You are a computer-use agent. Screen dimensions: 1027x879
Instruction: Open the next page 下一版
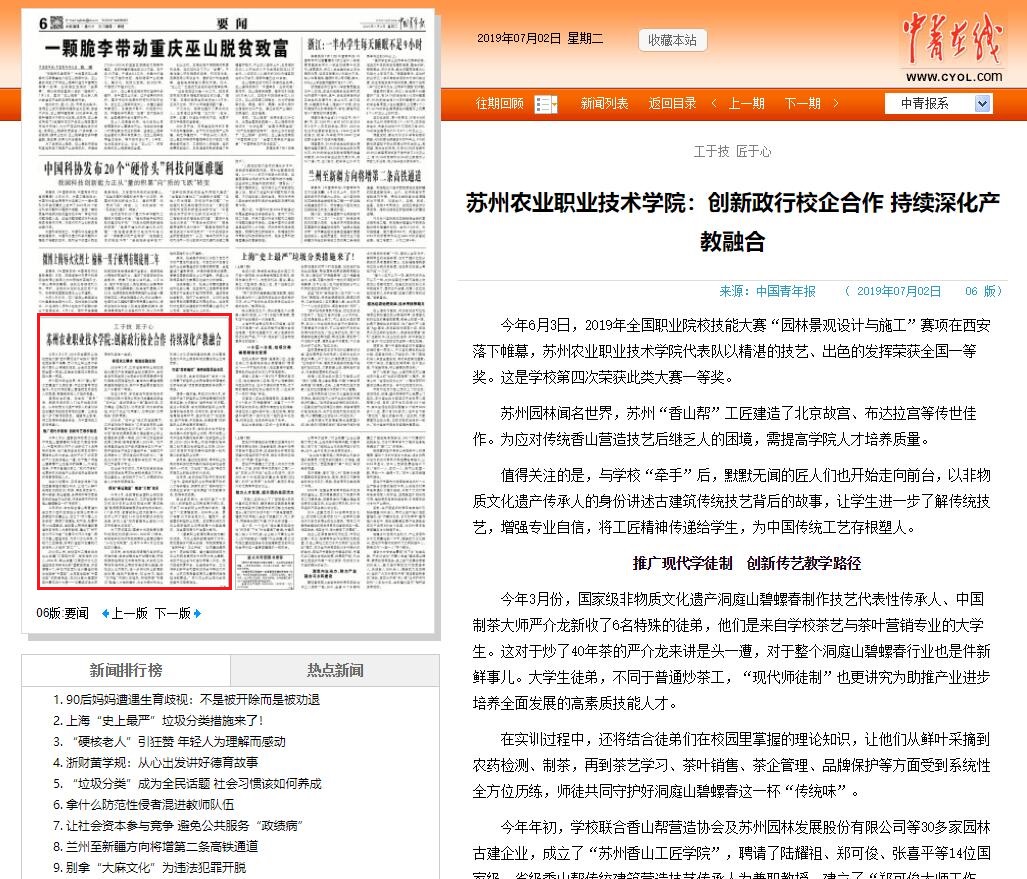(173, 614)
